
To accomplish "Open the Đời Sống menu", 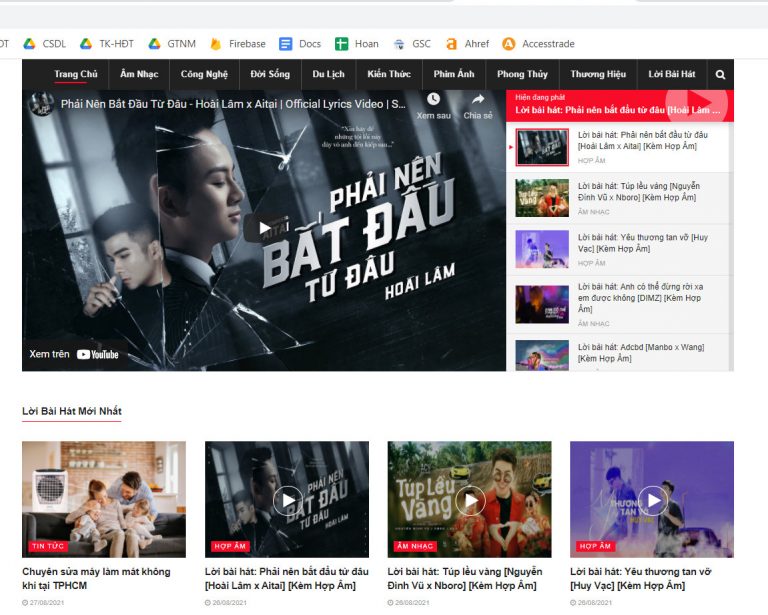I will point(270,74).
